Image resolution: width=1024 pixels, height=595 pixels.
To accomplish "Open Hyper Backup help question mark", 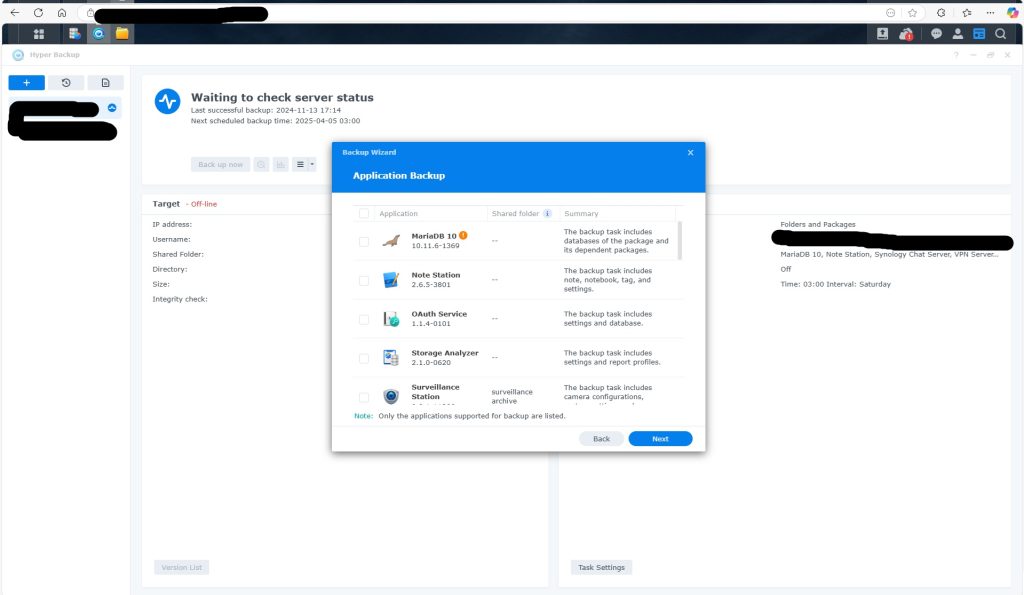I will click(956, 55).
